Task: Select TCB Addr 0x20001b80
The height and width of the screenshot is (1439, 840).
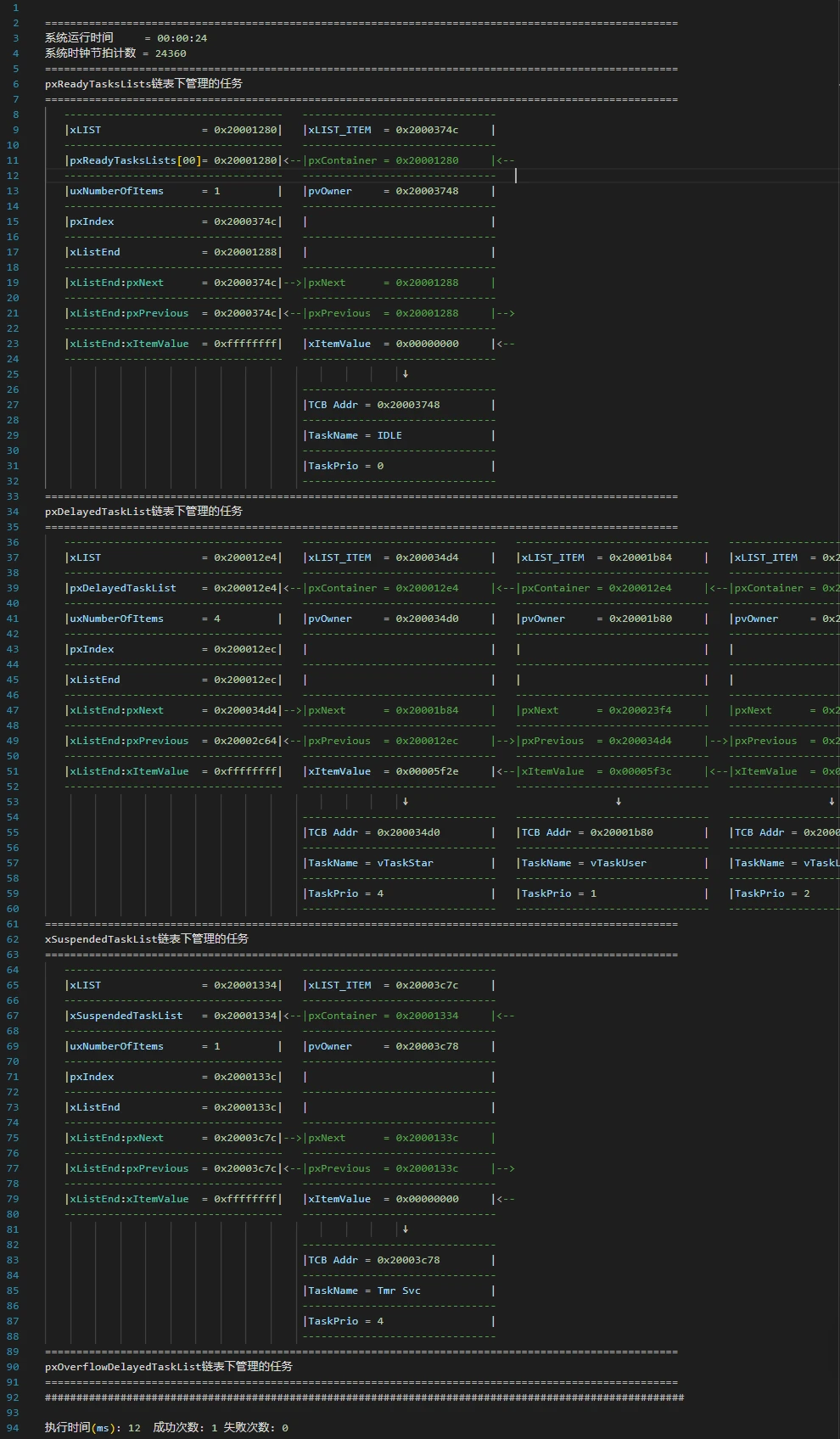Action: coord(622,832)
